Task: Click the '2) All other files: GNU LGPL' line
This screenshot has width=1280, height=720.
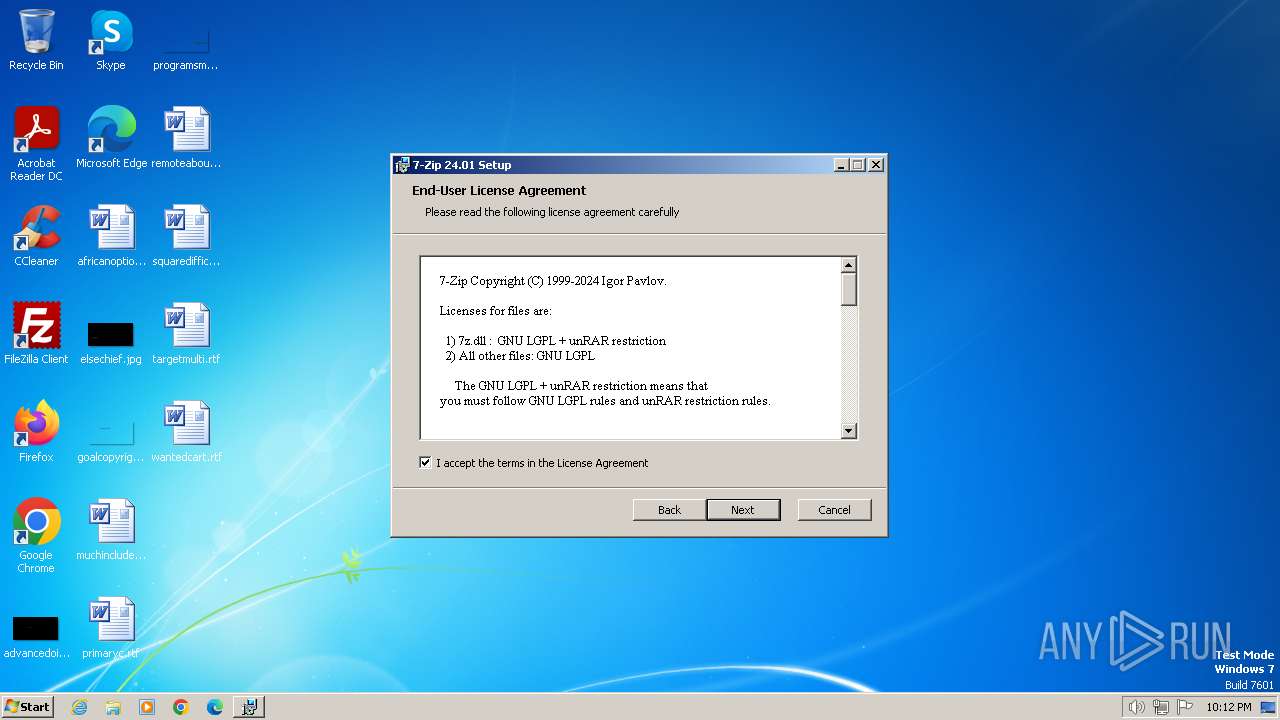Action: point(520,356)
